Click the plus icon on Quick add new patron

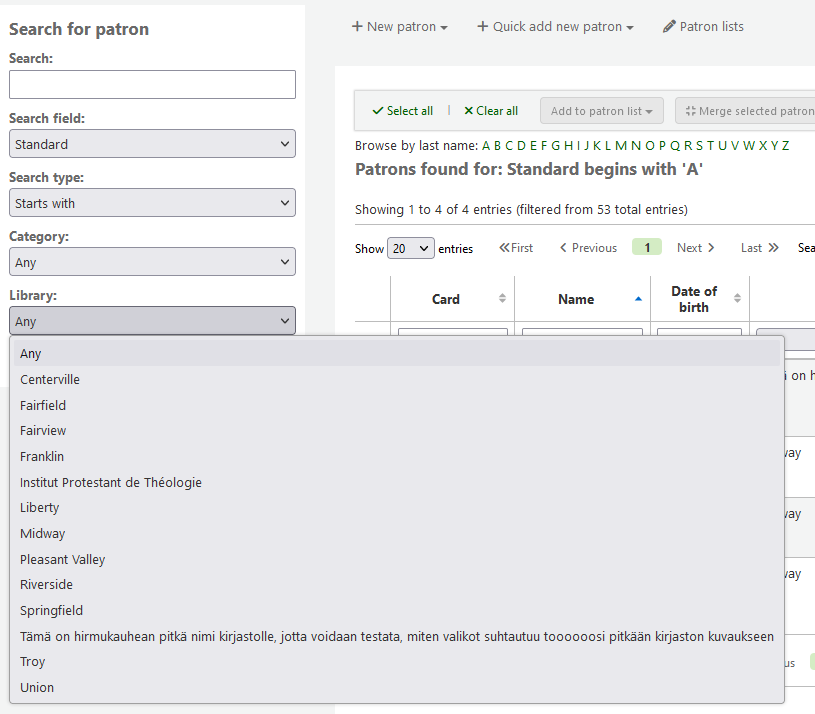pyautogui.click(x=483, y=27)
